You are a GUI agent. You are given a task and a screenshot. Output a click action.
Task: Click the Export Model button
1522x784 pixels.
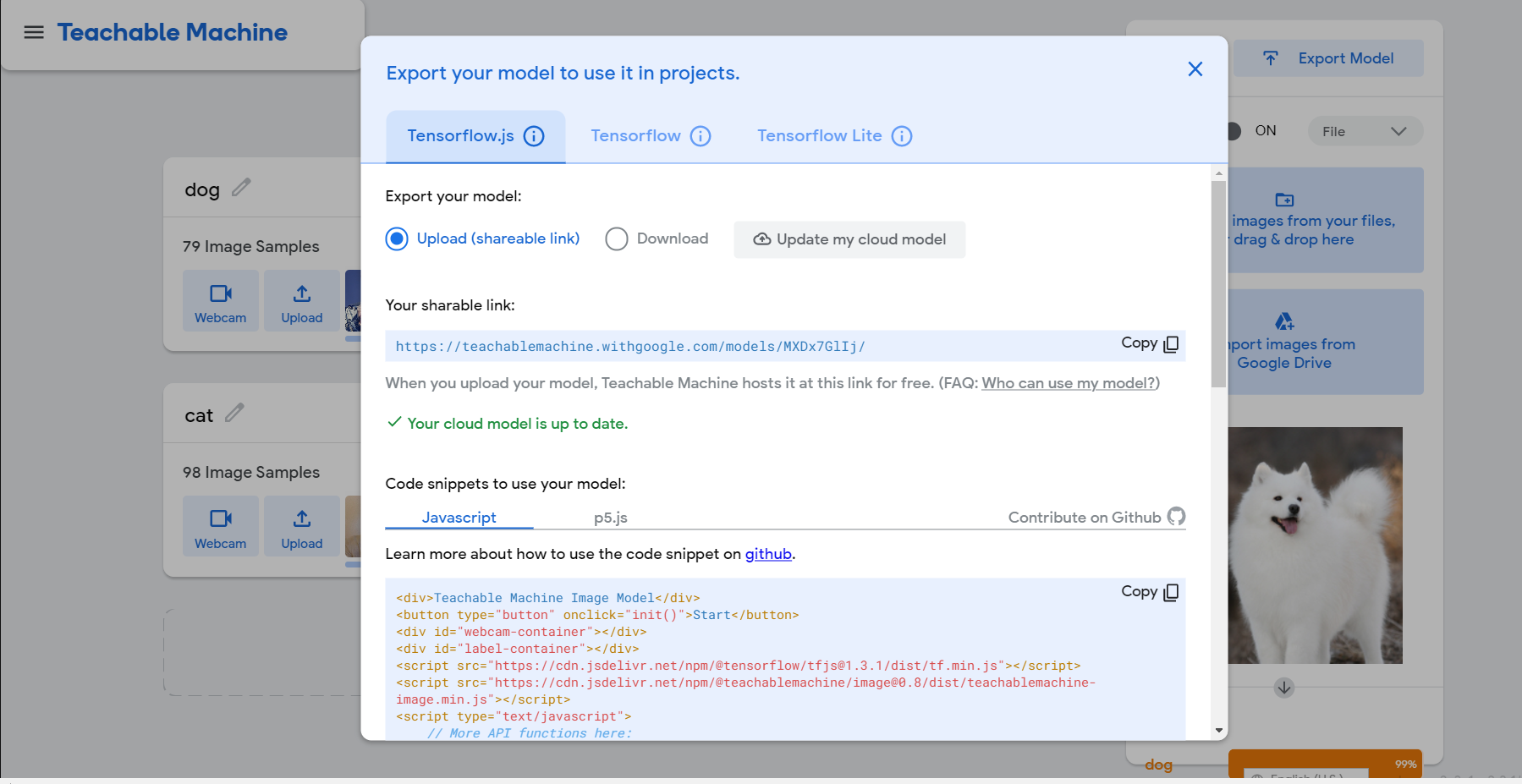coord(1328,58)
